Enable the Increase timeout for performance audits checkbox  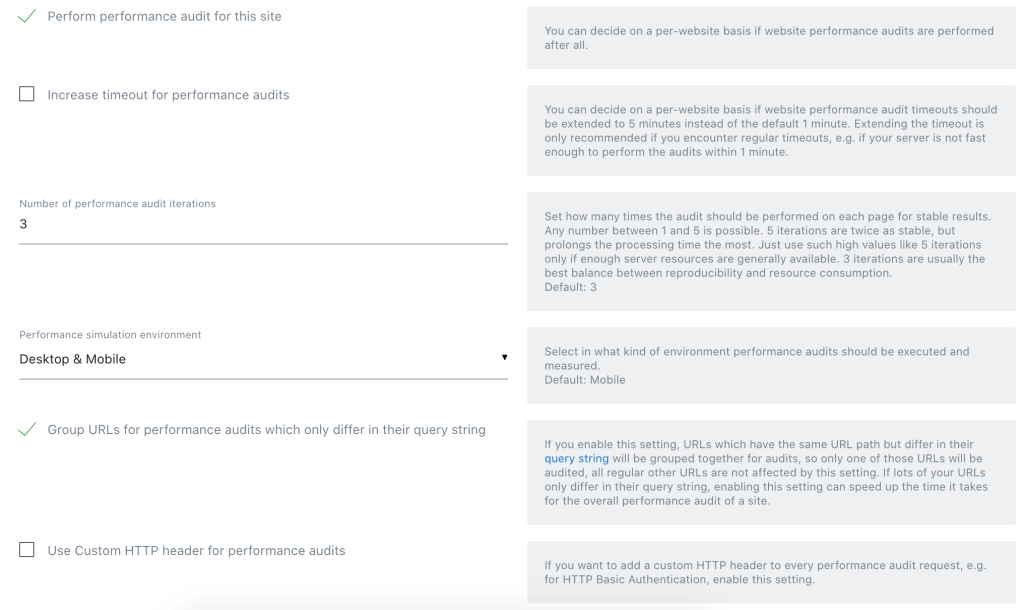point(27,94)
